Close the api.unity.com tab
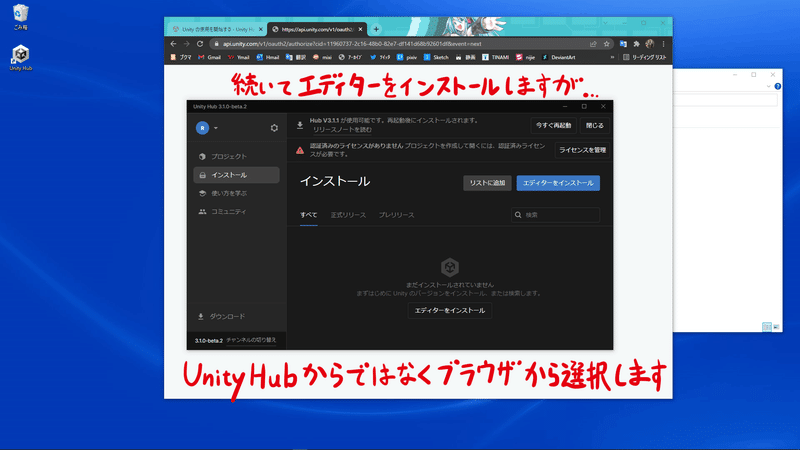 pos(361,30)
